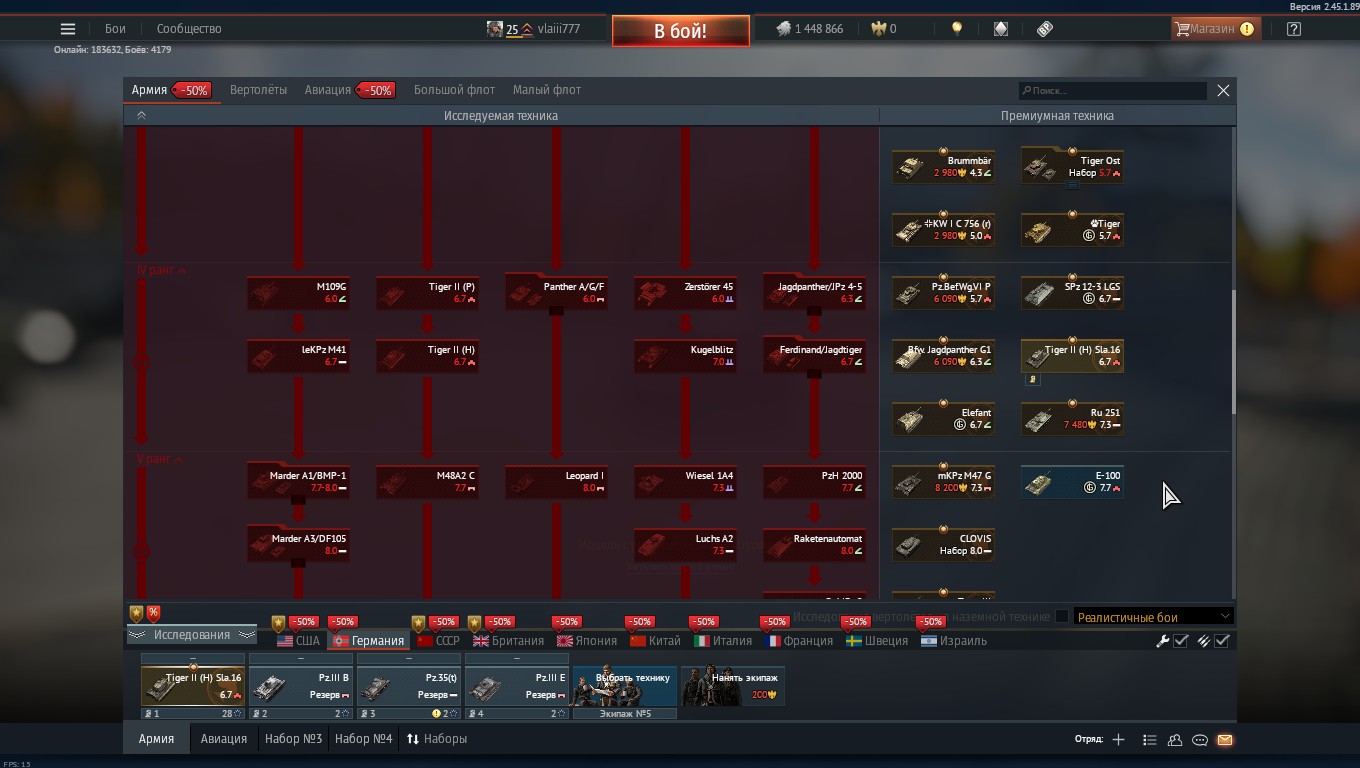Enable helicopter research on ground vehicles checkbox

click(1062, 617)
